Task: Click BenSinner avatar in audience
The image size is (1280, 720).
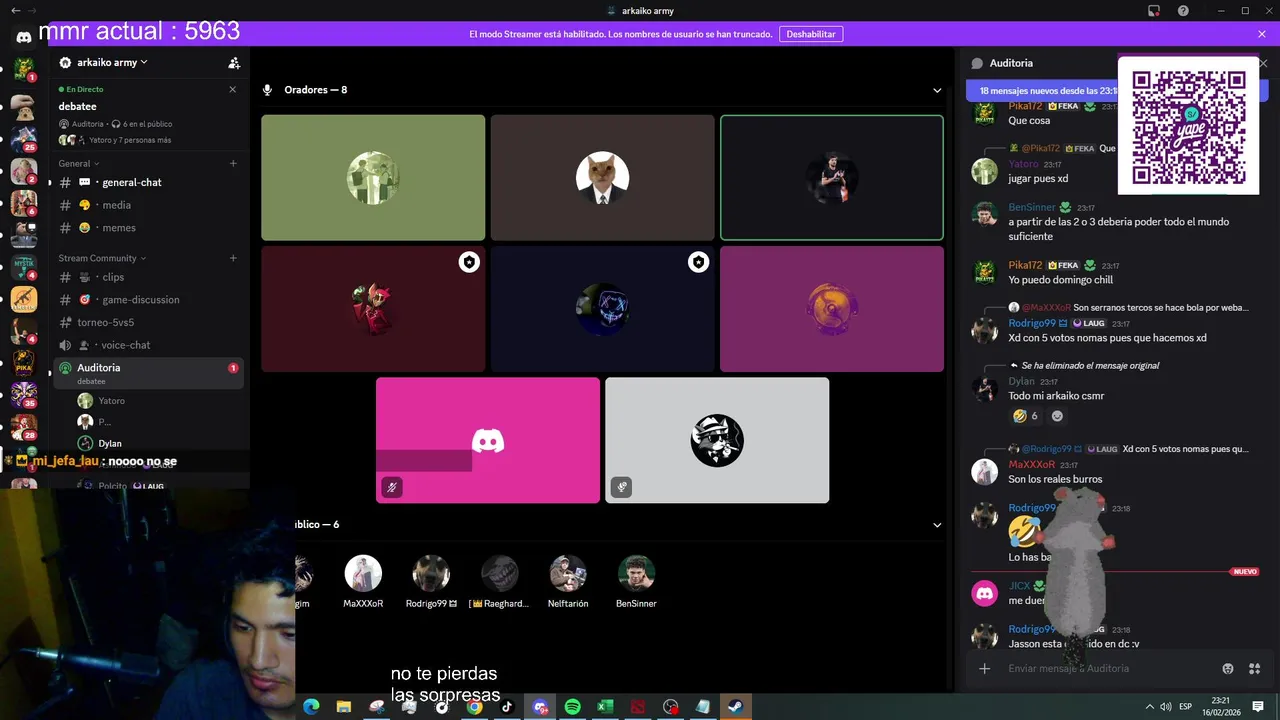Action: 636,574
